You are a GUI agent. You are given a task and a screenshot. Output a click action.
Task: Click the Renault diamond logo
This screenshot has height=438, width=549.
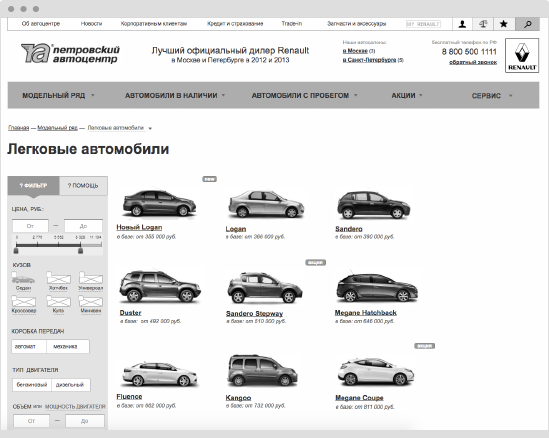522,56
